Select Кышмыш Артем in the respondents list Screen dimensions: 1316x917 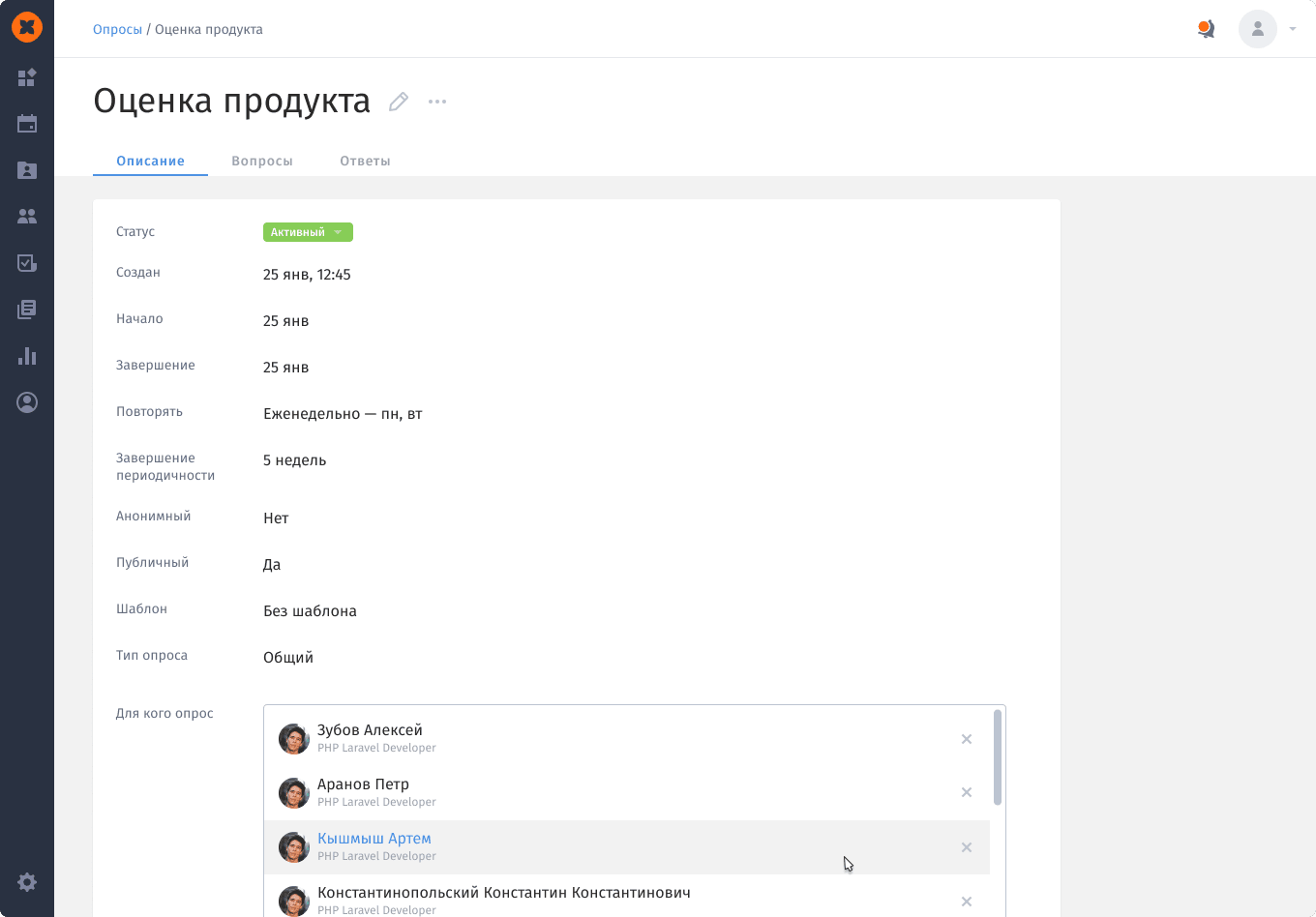(x=374, y=838)
